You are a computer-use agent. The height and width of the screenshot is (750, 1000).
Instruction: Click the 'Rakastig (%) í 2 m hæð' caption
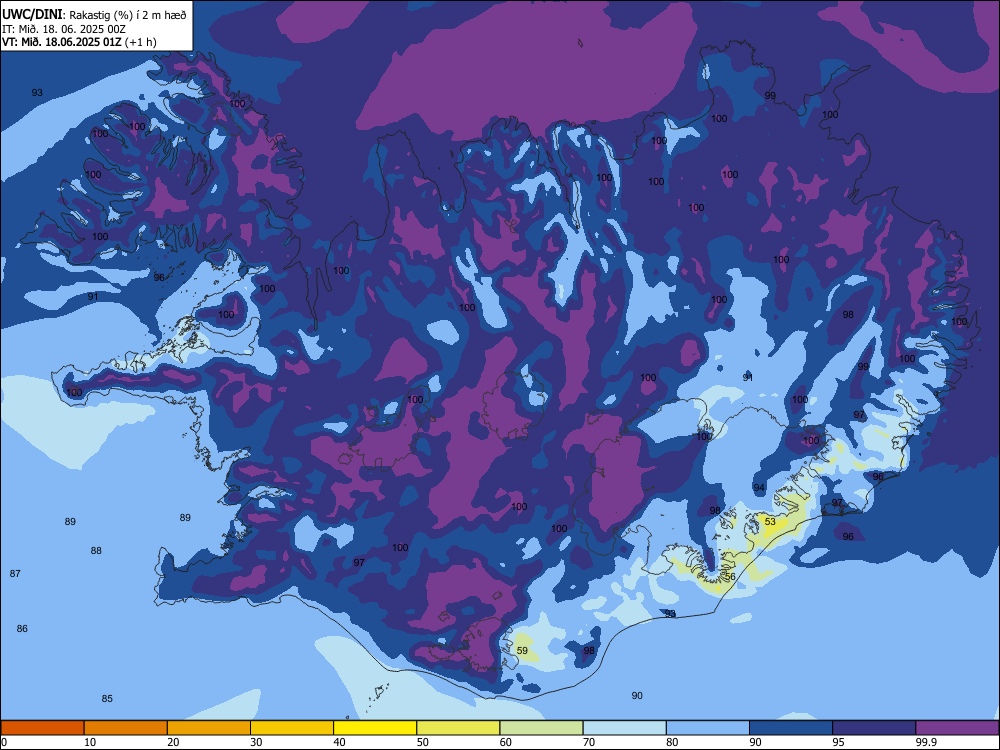point(128,15)
